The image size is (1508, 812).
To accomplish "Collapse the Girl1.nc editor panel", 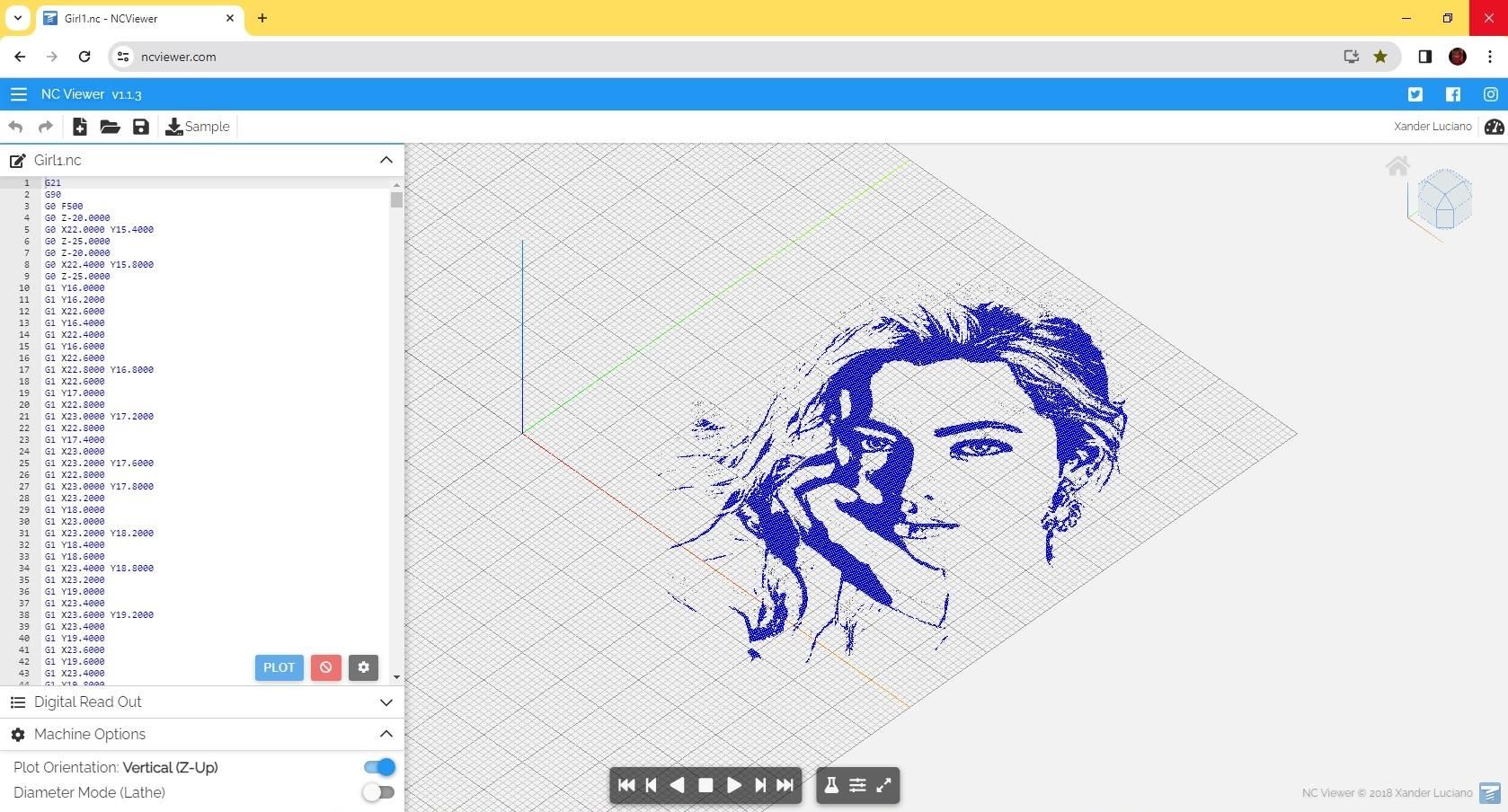I will pyautogui.click(x=386, y=160).
